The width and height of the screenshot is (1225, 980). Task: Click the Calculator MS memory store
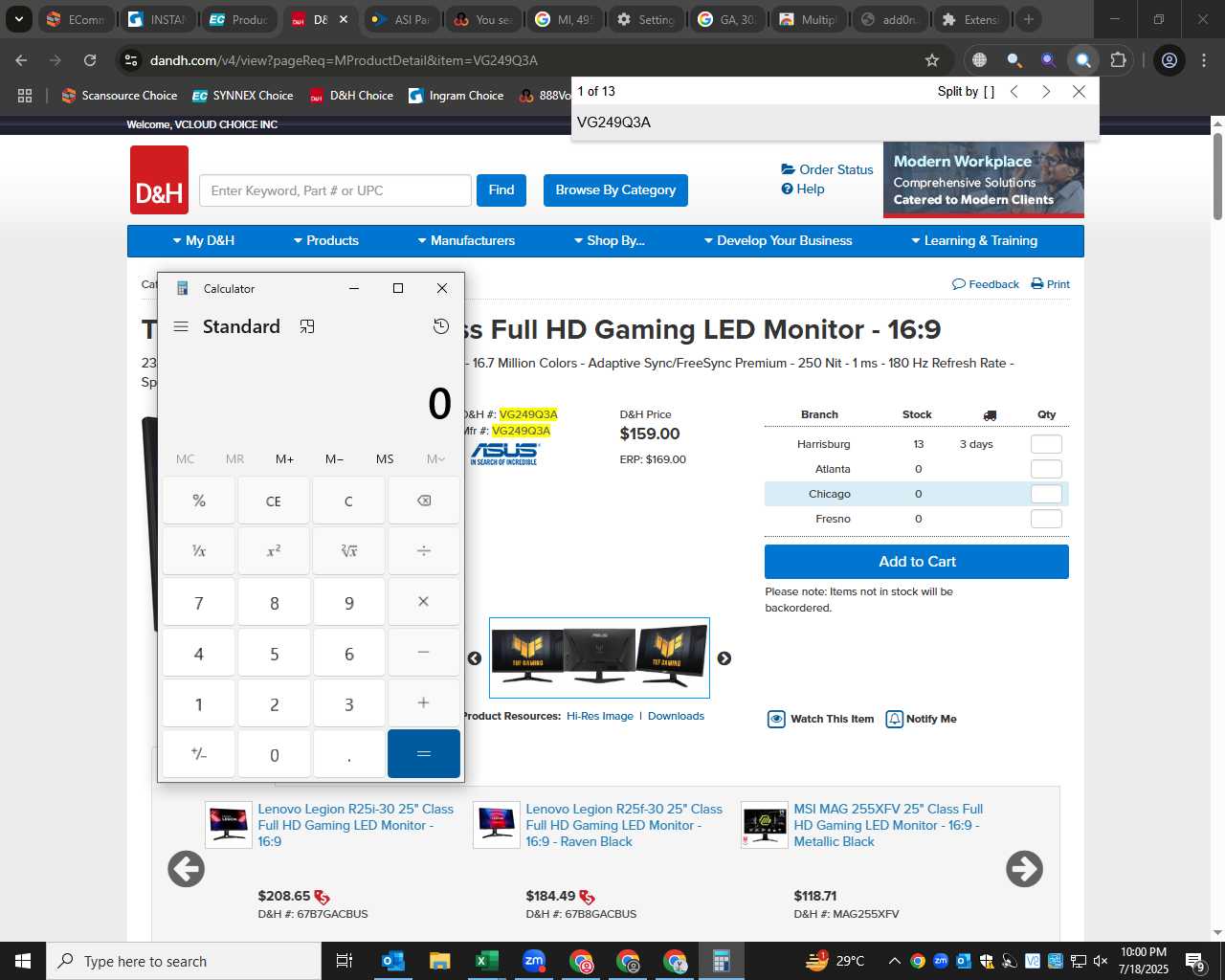coord(385,459)
